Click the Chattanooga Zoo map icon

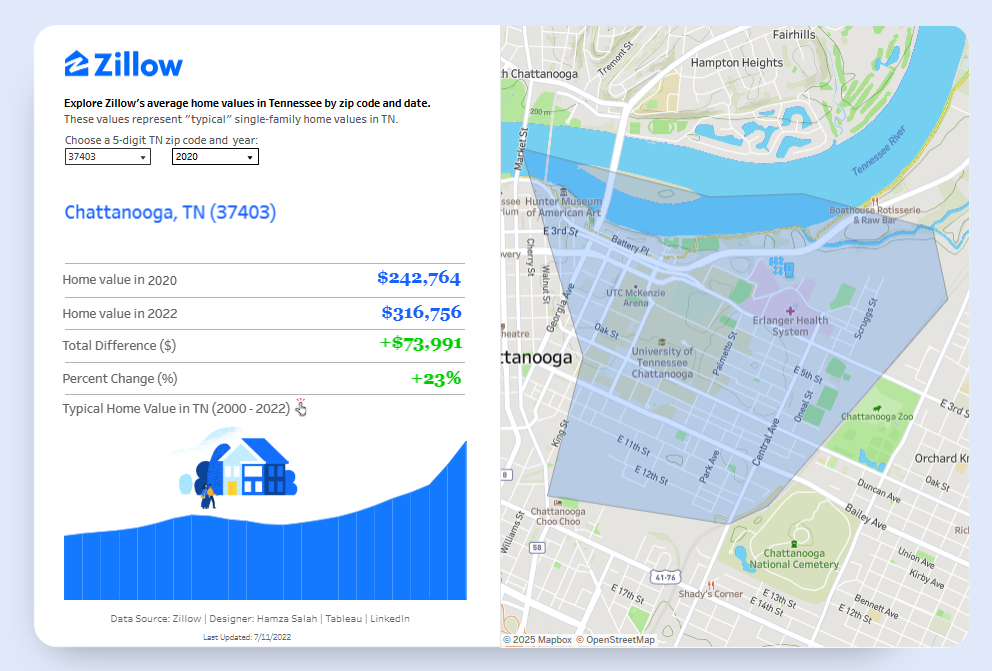click(x=876, y=407)
